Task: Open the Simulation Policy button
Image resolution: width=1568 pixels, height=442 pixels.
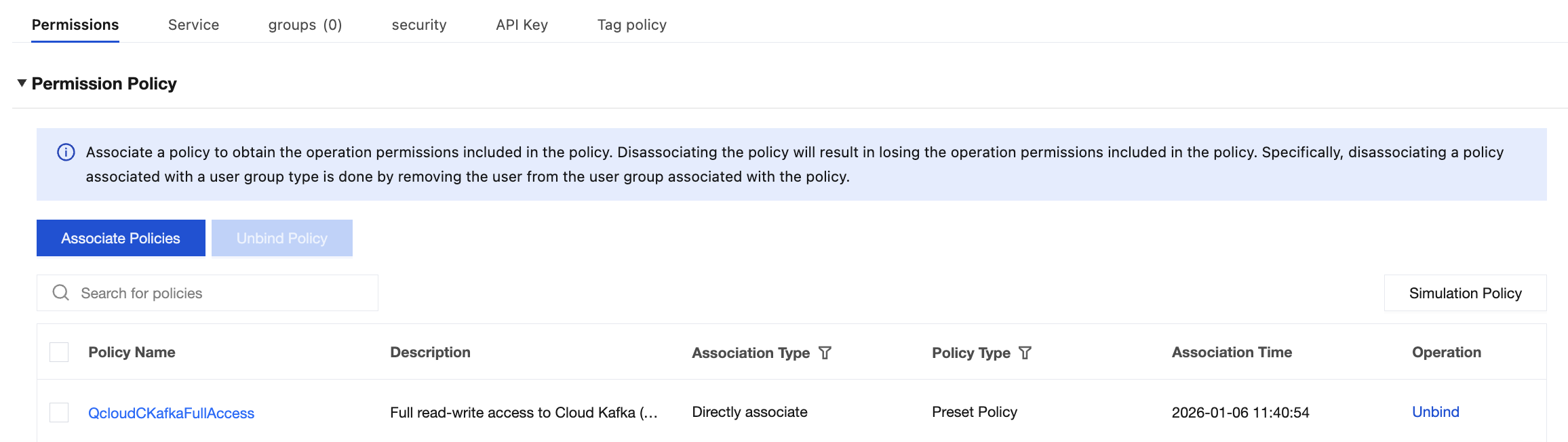Action: (1465, 293)
